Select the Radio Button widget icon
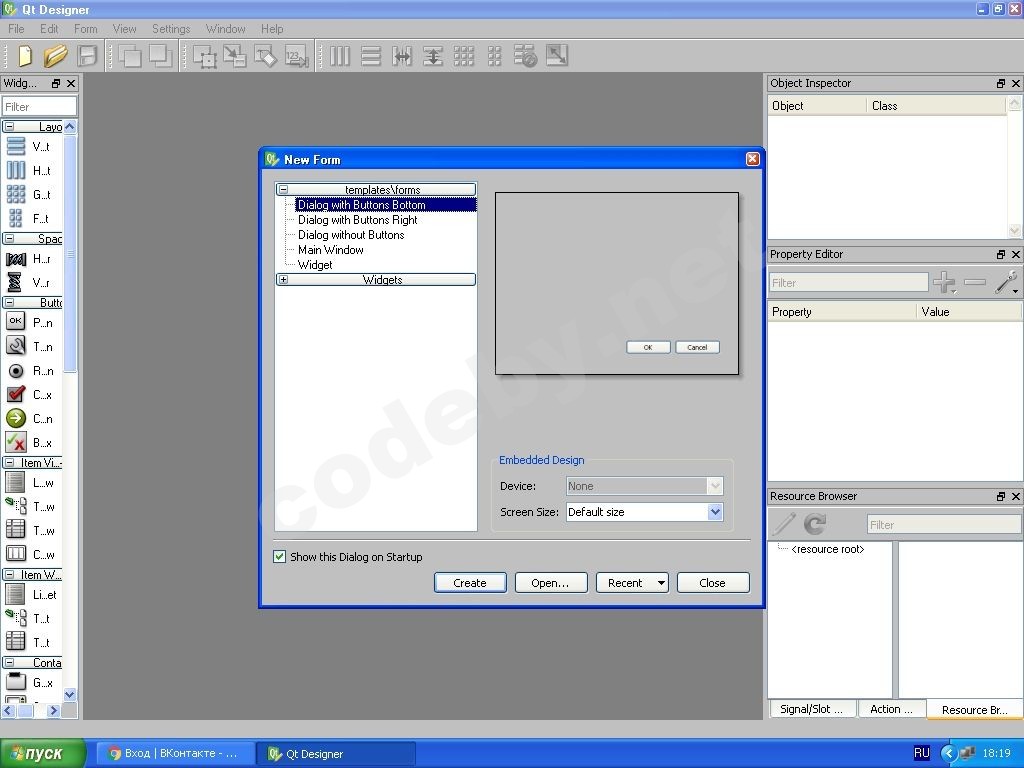Viewport: 1024px width, 768px height. (x=16, y=370)
